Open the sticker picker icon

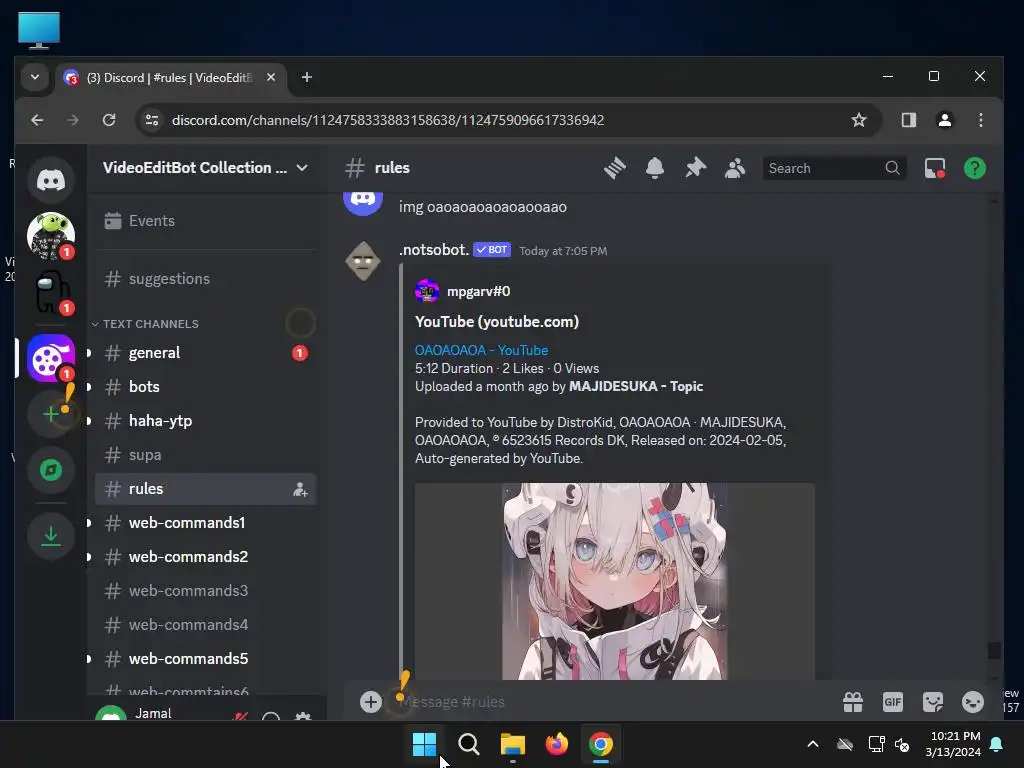pyautogui.click(x=933, y=701)
